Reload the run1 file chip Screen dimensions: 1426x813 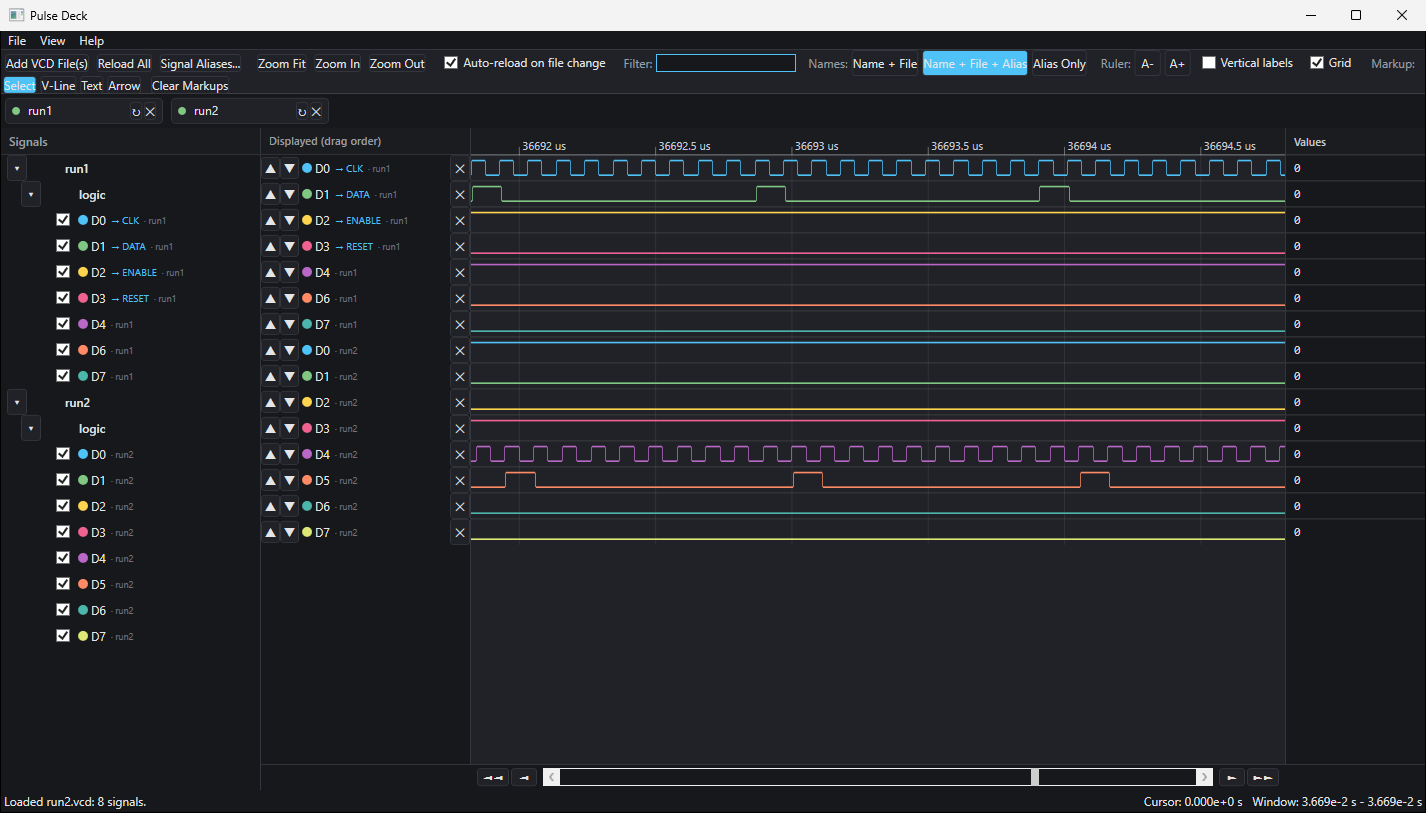[136, 112]
